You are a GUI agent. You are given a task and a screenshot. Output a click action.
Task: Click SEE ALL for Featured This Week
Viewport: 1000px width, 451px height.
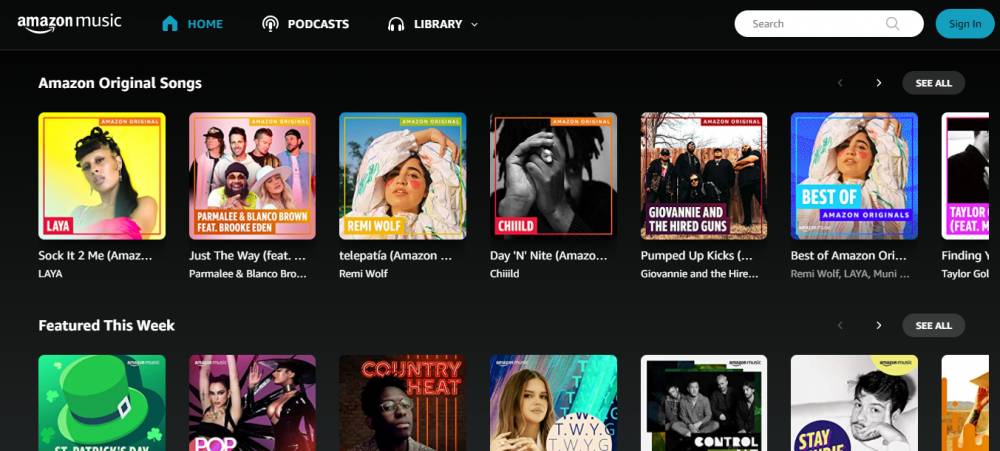[933, 325]
